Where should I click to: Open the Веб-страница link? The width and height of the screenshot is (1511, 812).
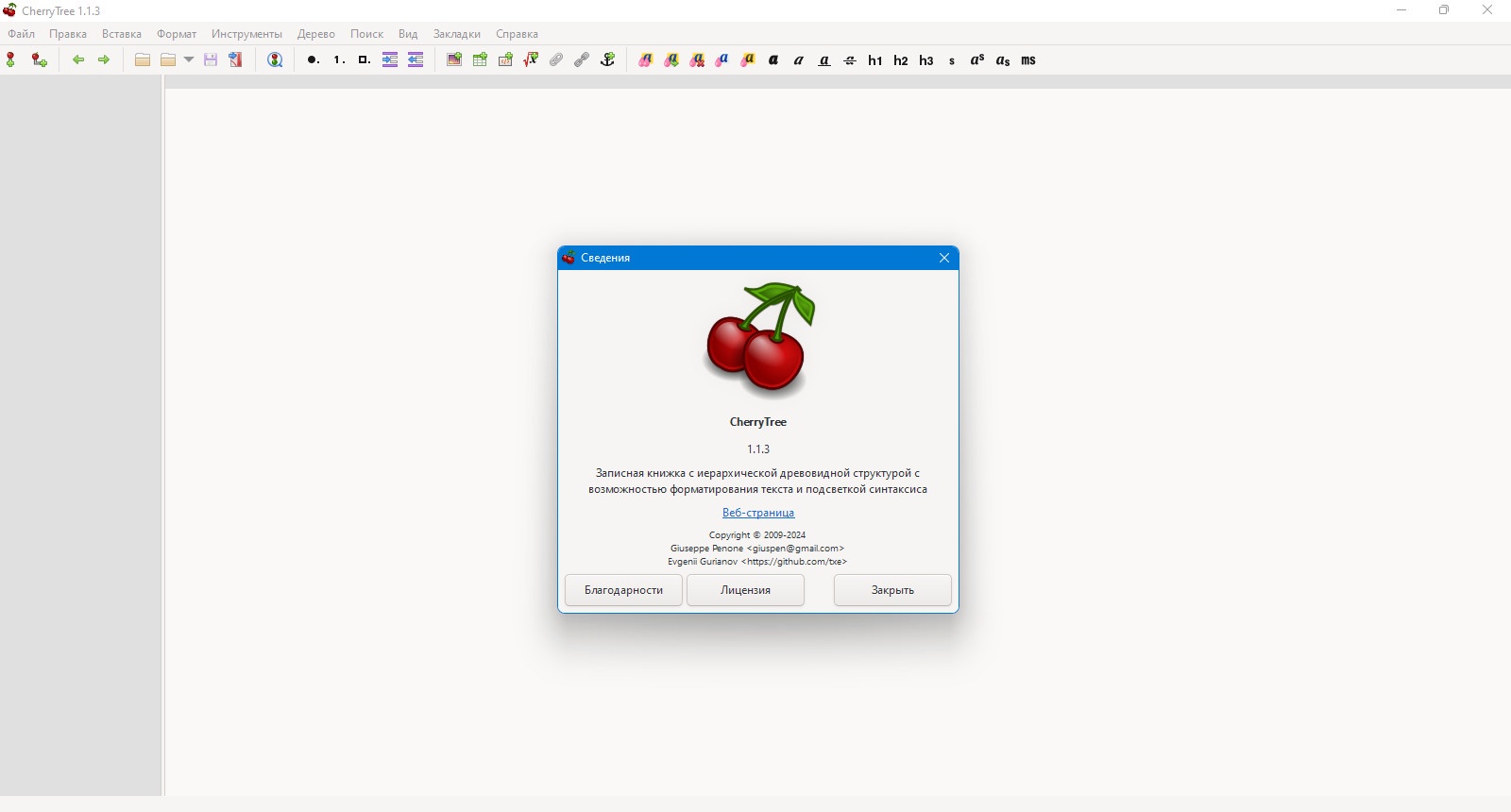point(758,513)
